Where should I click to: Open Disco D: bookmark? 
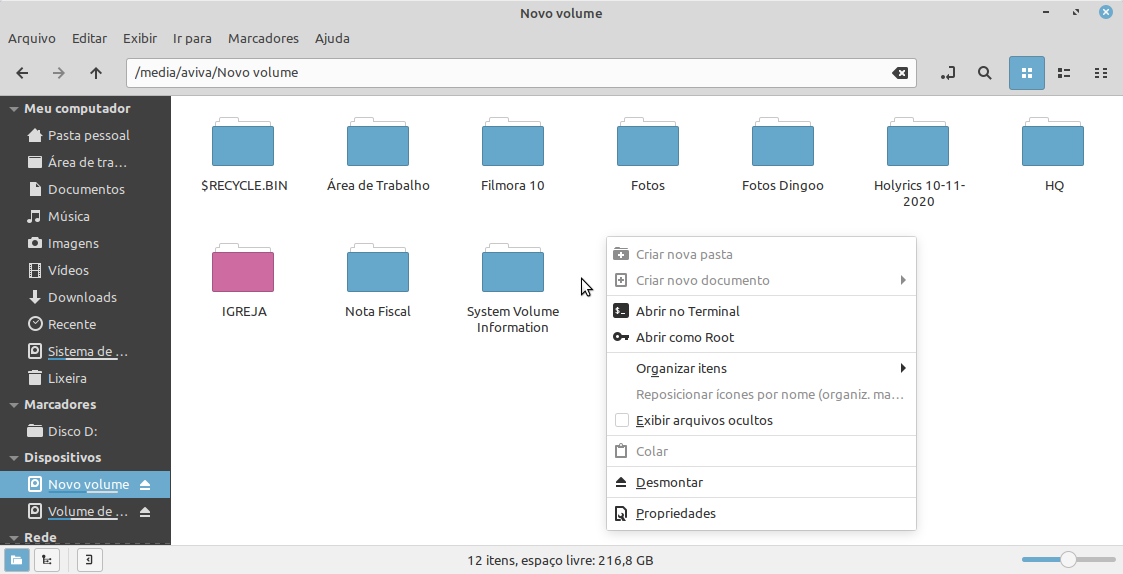tap(85, 431)
